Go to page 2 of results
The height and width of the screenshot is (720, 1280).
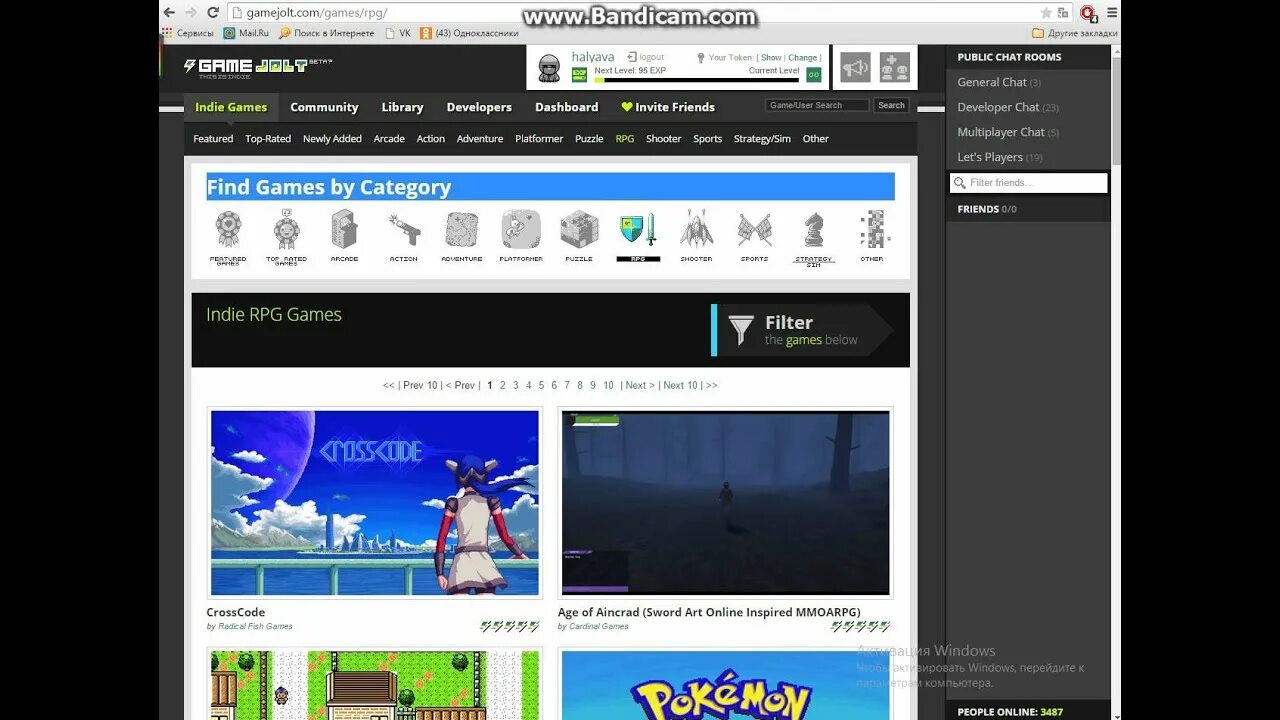pyautogui.click(x=503, y=385)
